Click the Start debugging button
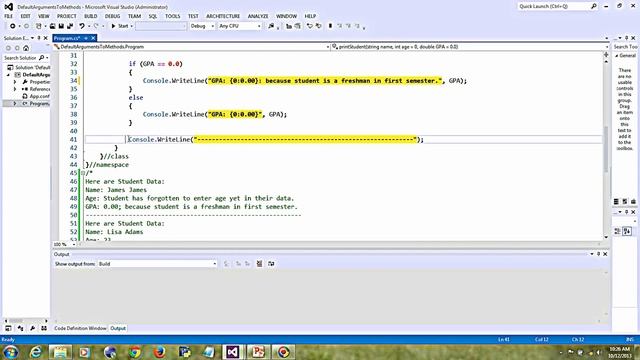 pos(120,26)
